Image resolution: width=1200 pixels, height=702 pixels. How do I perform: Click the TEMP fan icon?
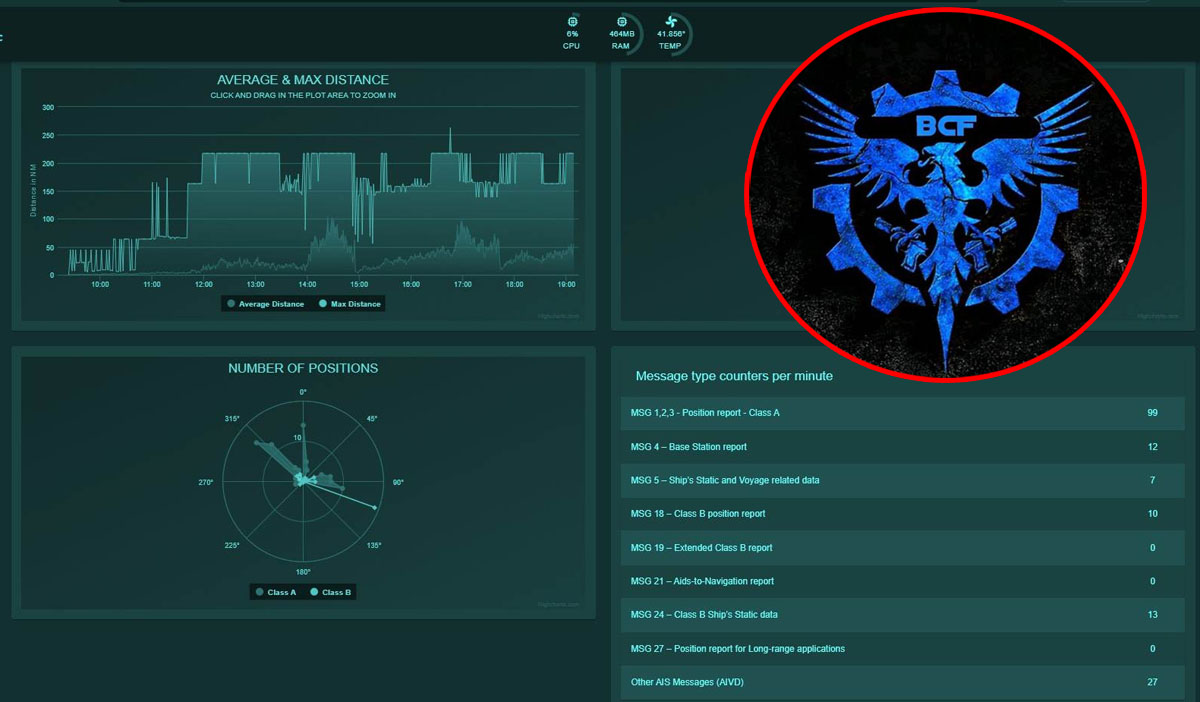pyautogui.click(x=670, y=21)
